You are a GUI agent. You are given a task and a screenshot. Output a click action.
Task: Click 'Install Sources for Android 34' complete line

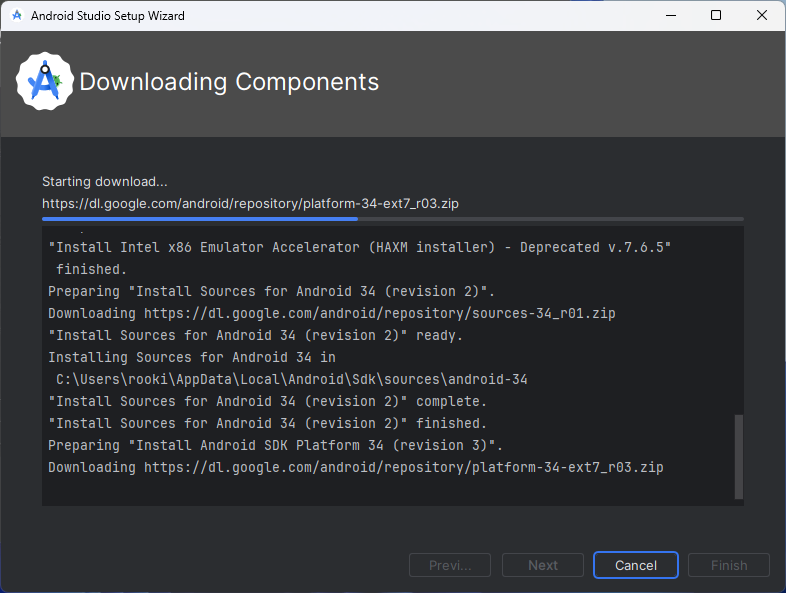tap(268, 402)
